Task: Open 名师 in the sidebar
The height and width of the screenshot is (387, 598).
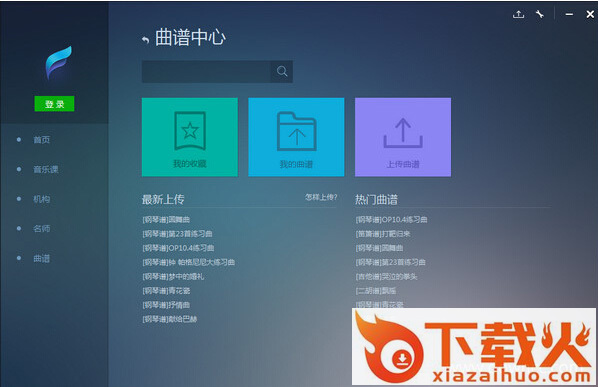Action: point(42,229)
